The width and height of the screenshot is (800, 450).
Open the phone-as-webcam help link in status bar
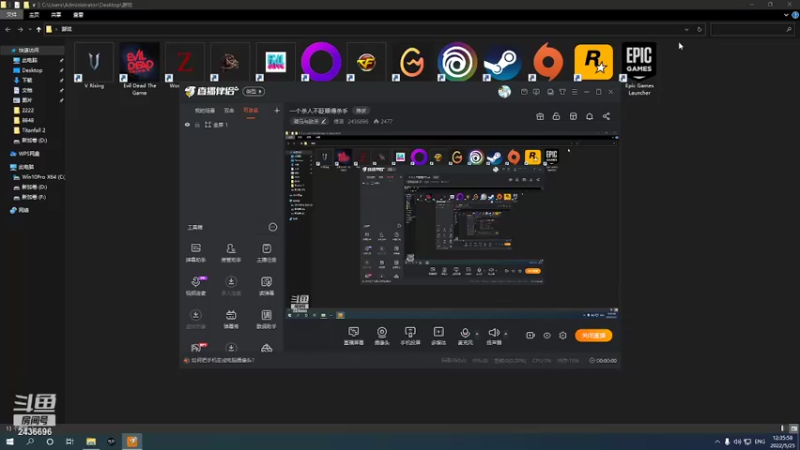click(222, 360)
